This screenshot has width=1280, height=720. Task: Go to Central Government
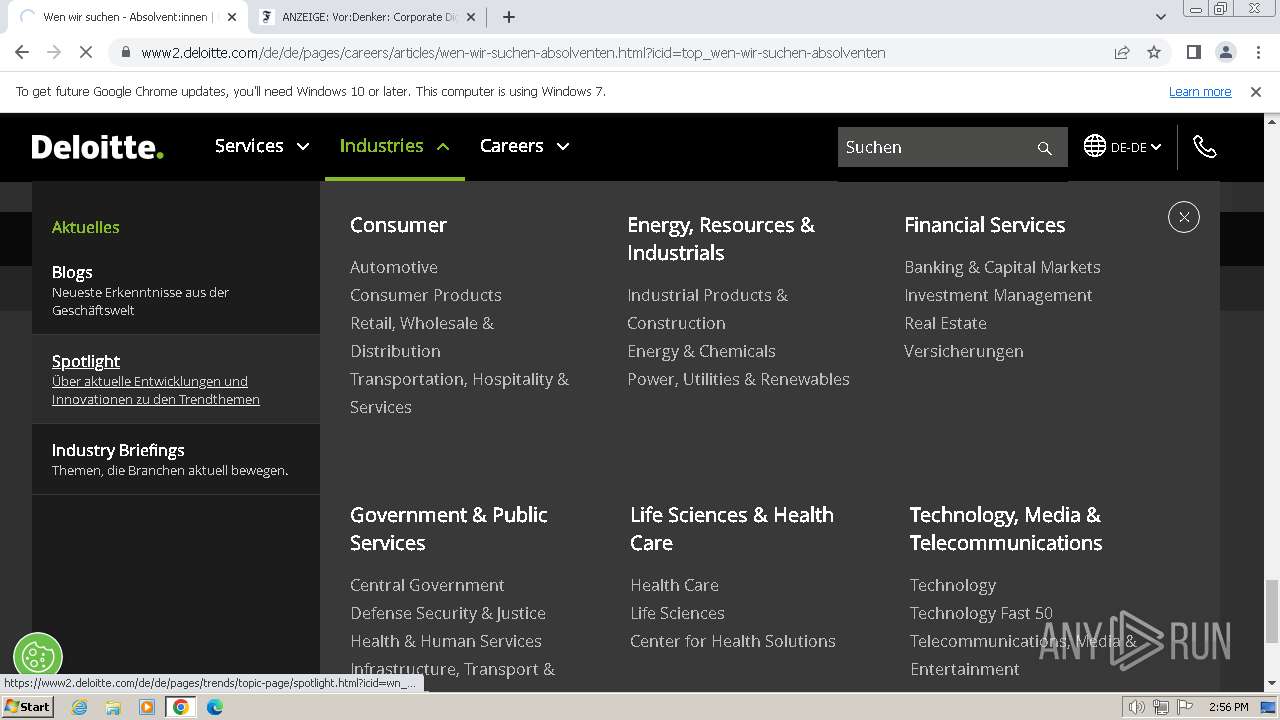coord(427,585)
